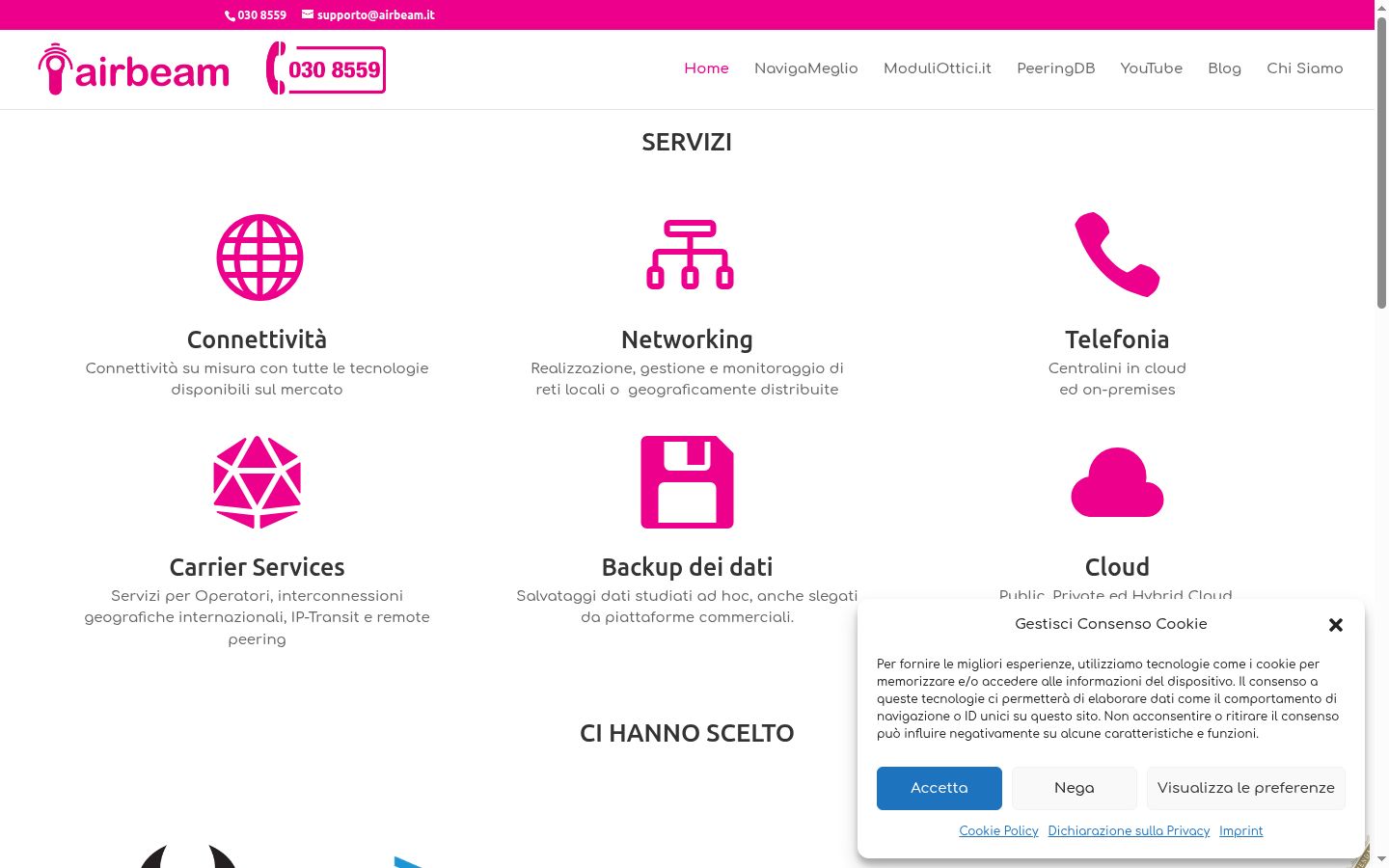Close the cookie consent dialog

coord(1336,625)
